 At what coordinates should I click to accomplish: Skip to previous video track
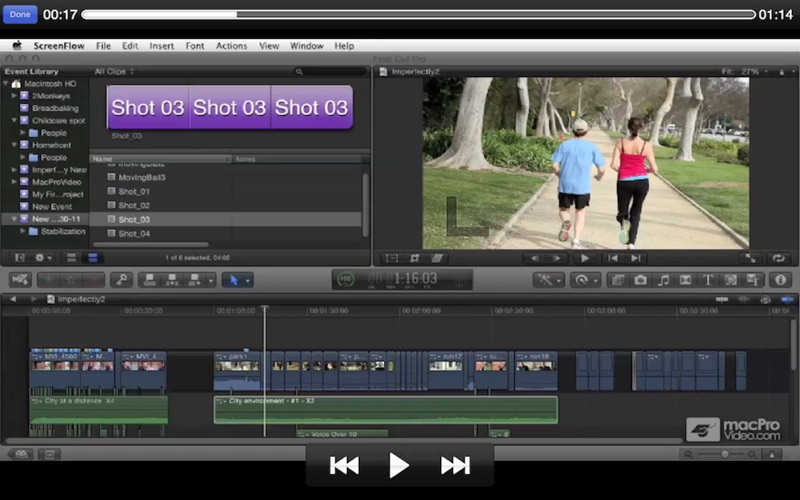point(344,465)
